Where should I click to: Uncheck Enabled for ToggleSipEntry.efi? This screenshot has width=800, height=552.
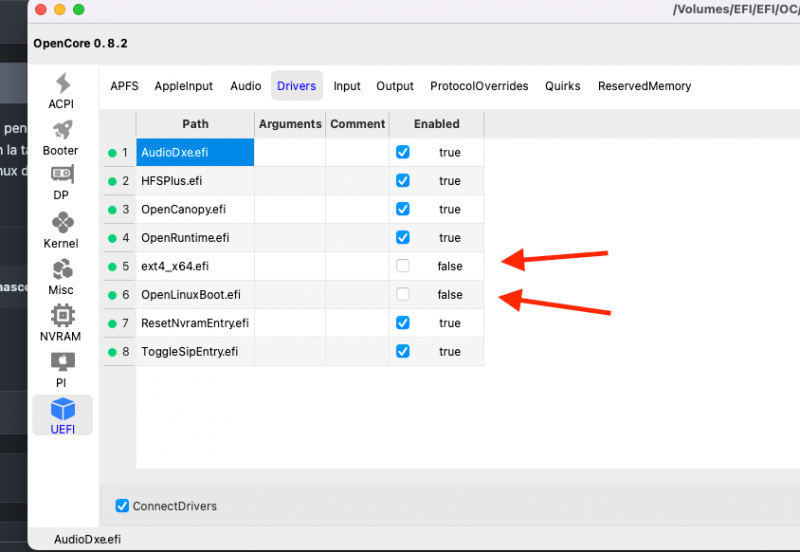403,351
